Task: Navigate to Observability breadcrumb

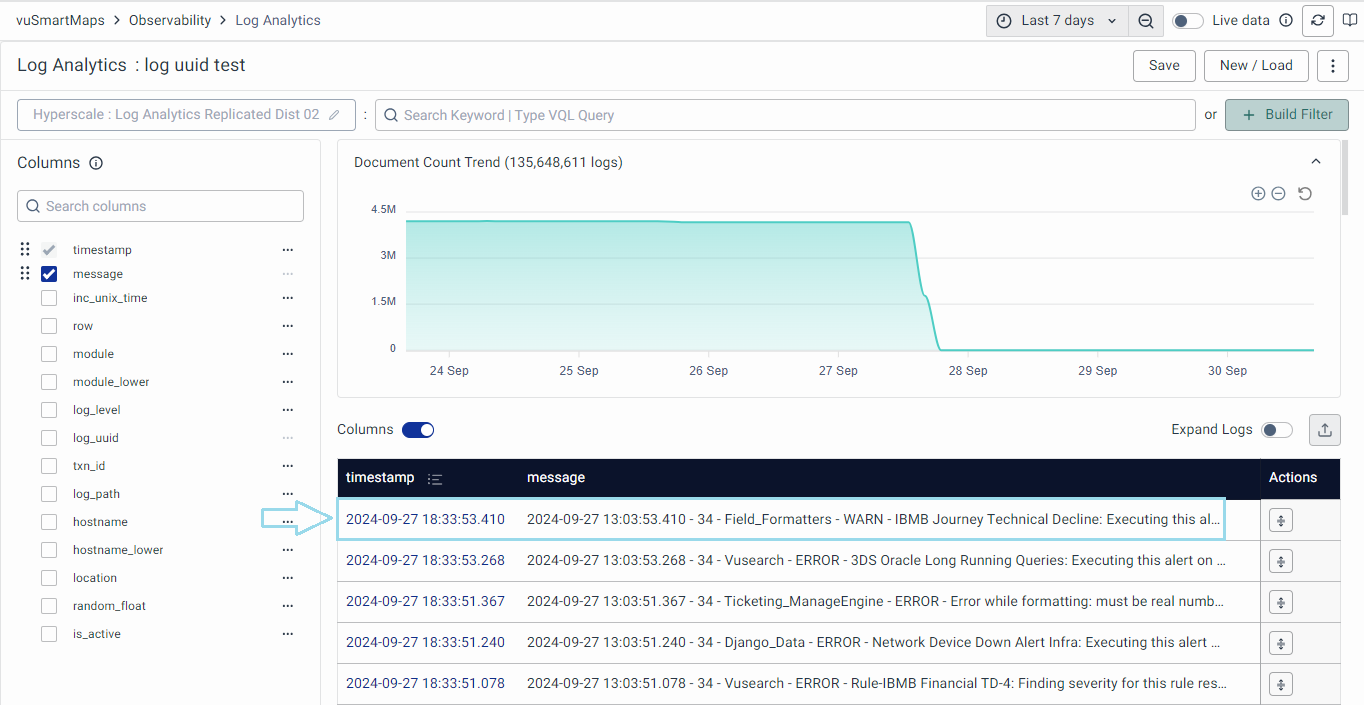Action: point(170,20)
